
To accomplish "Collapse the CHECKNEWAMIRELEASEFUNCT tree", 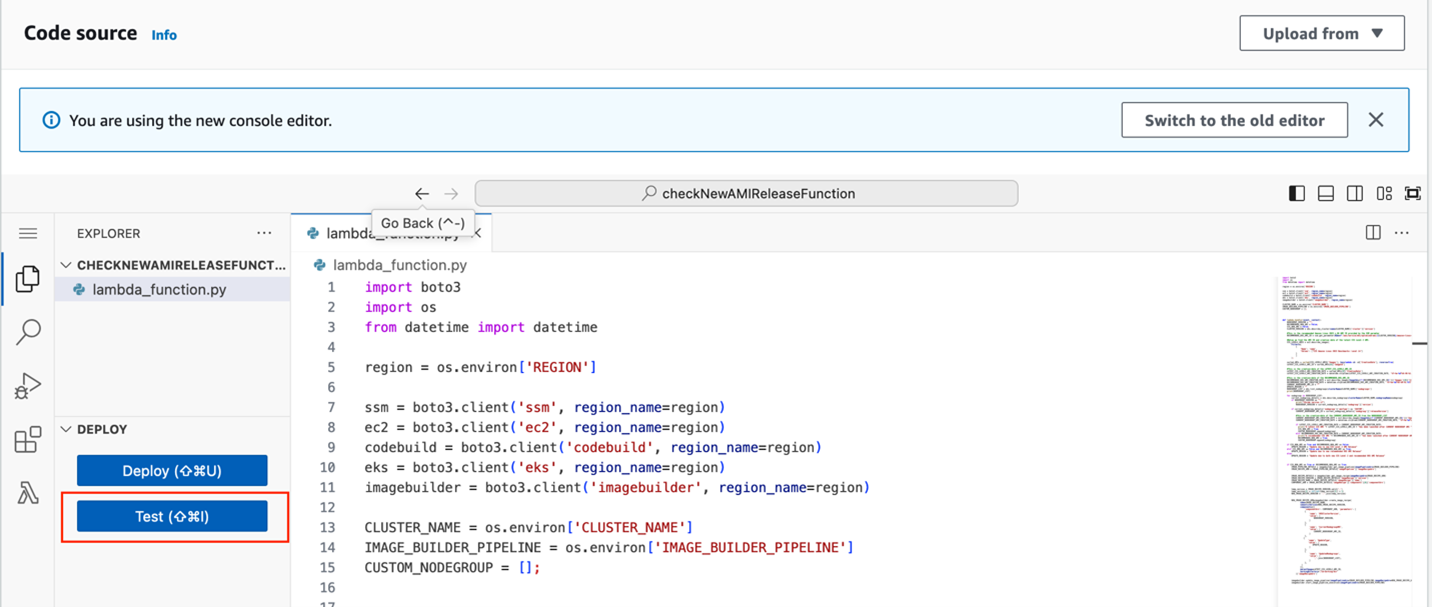I will coord(66,264).
